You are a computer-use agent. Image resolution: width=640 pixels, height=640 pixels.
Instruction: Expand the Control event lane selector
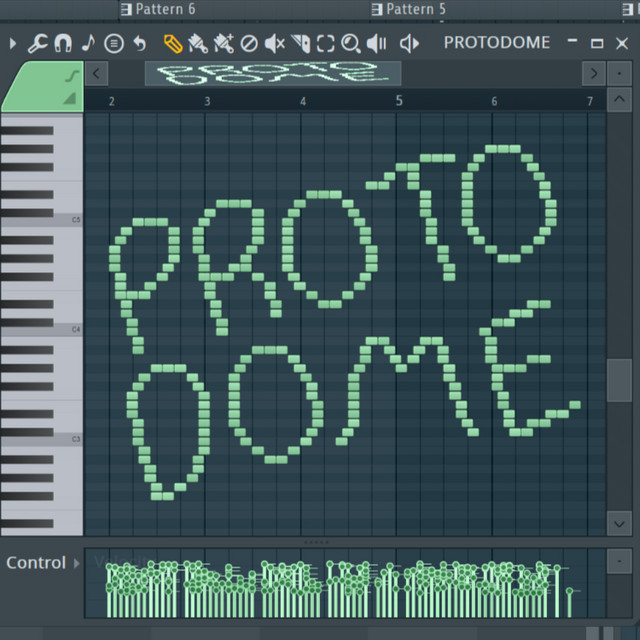tap(77, 563)
